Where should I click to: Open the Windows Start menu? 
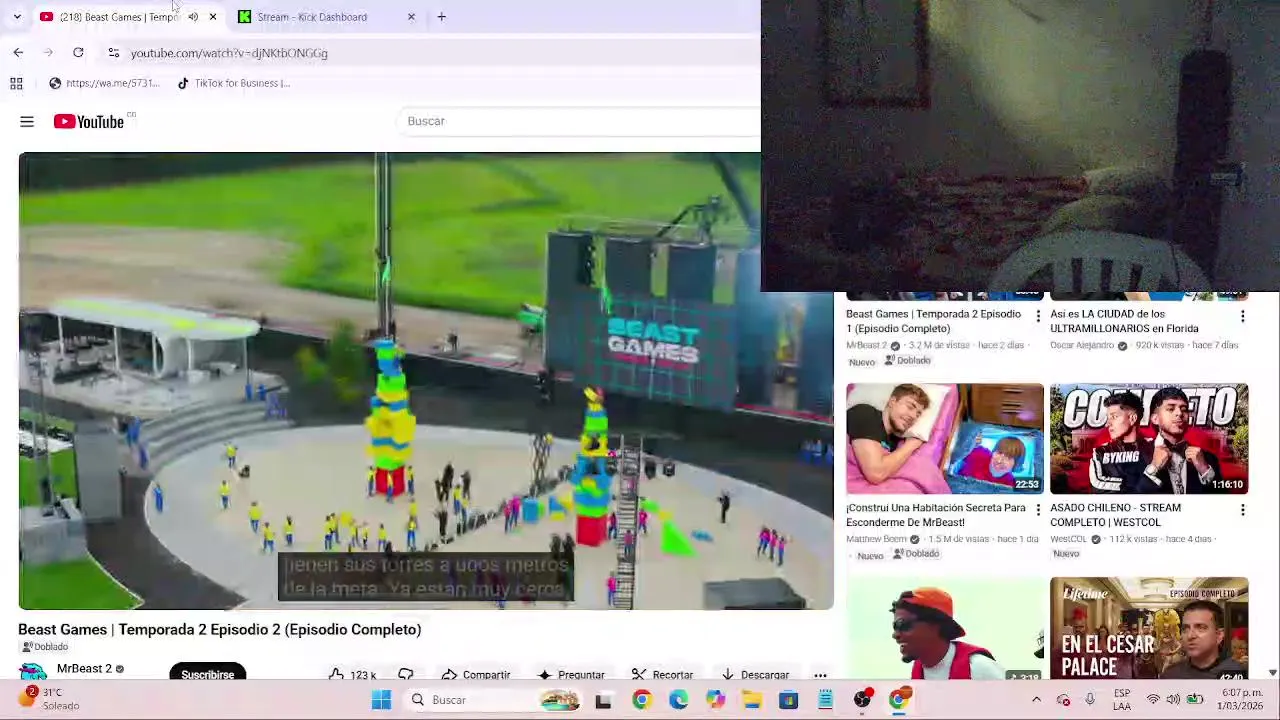tap(381, 700)
